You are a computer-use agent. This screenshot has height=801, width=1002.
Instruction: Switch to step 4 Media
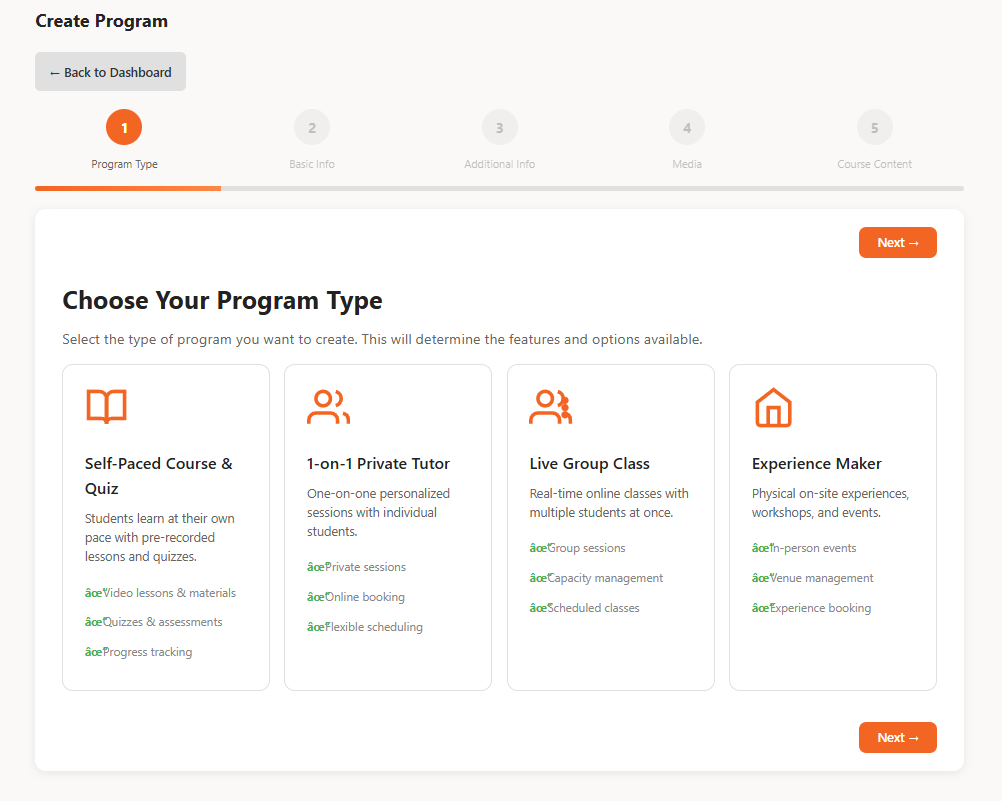coord(687,128)
